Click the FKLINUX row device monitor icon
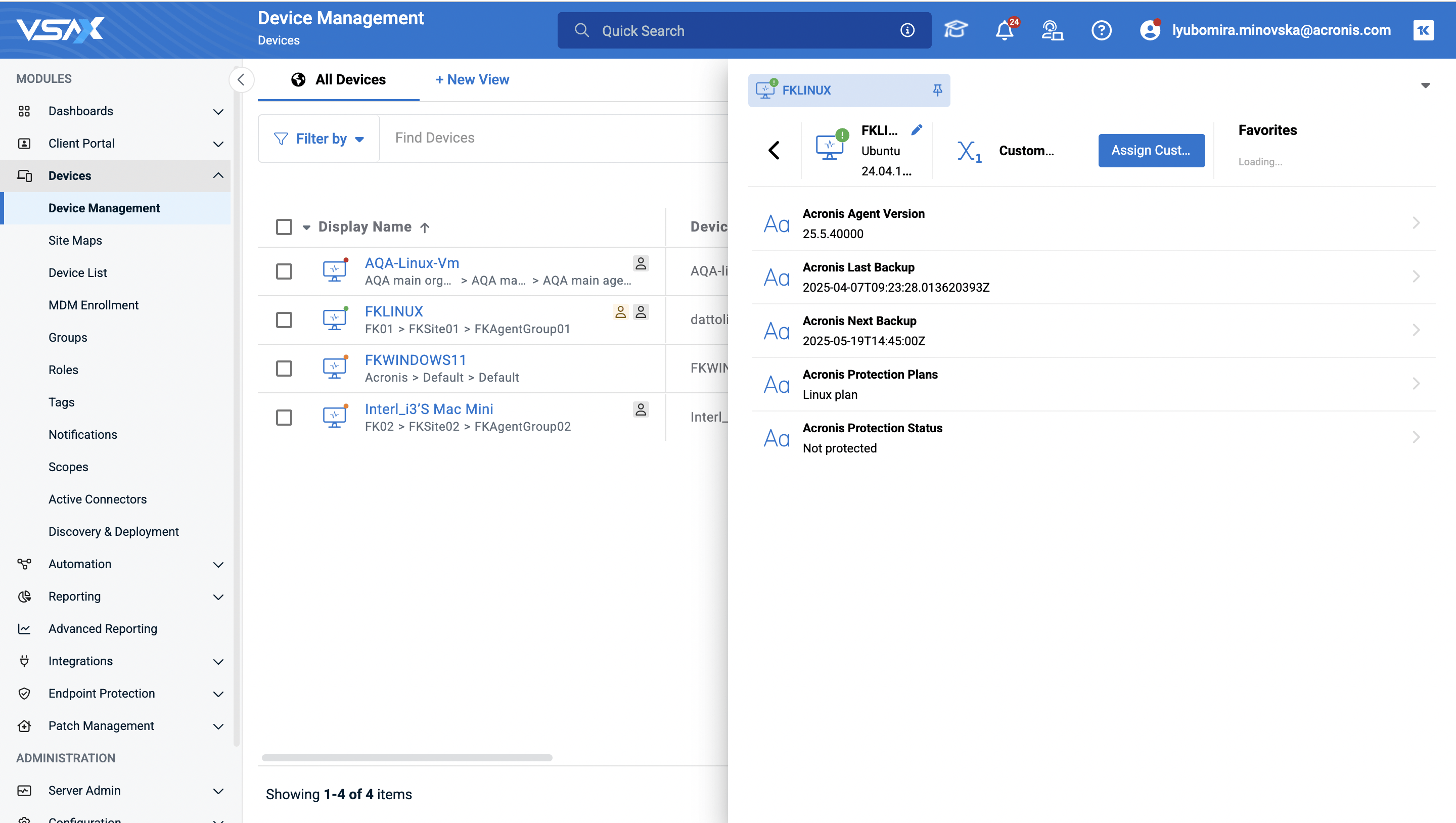This screenshot has height=823, width=1456. coord(335,319)
